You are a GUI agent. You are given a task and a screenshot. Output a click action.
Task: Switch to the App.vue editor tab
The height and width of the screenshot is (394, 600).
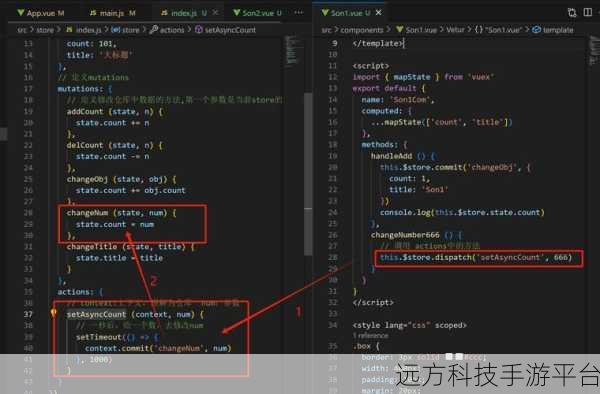(x=41, y=13)
